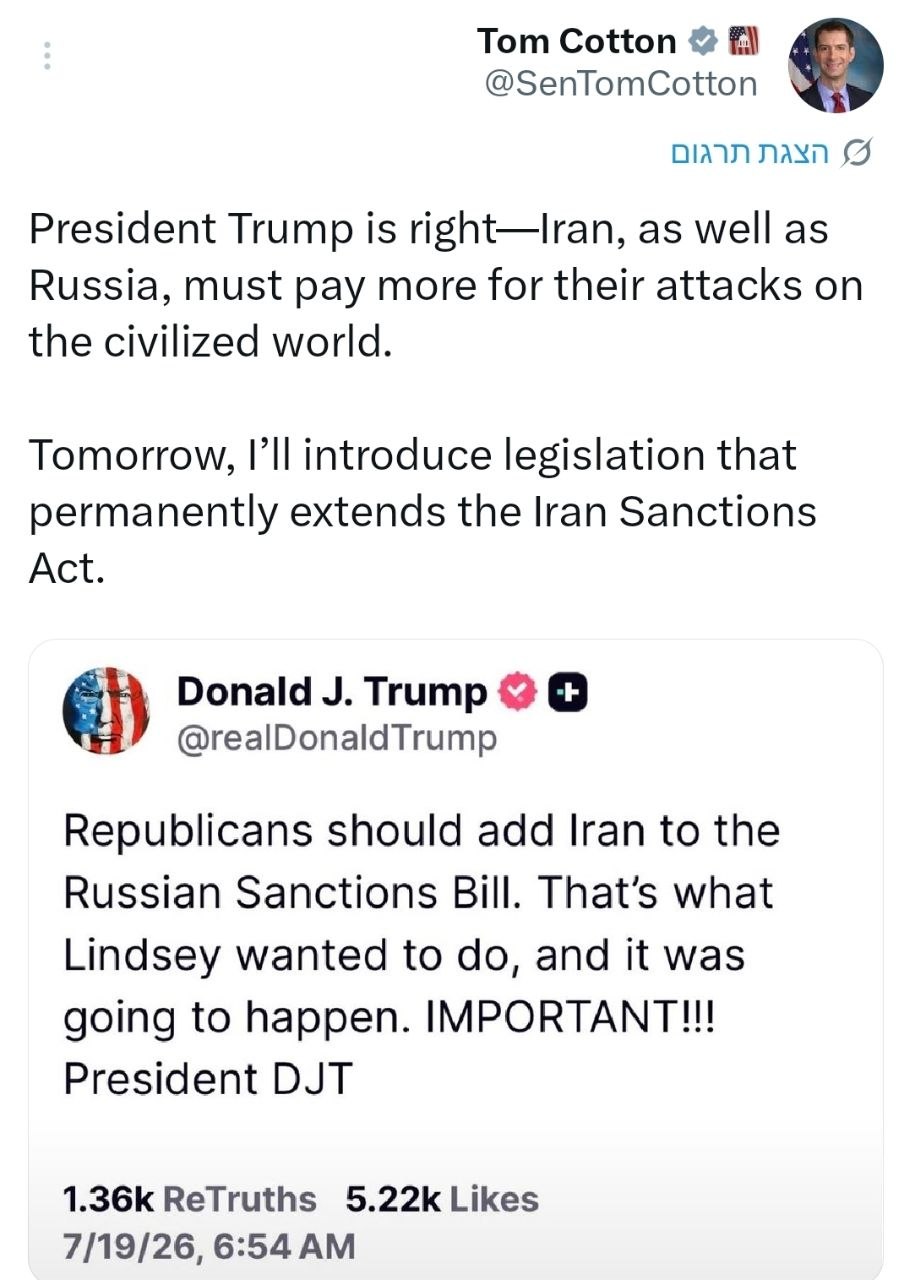Click the Iran Sanctions Act paragraph

pos(422,511)
